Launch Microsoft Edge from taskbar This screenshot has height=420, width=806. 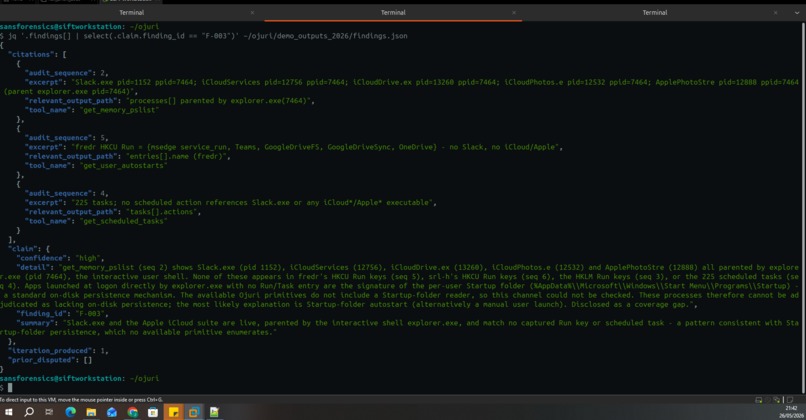point(70,412)
